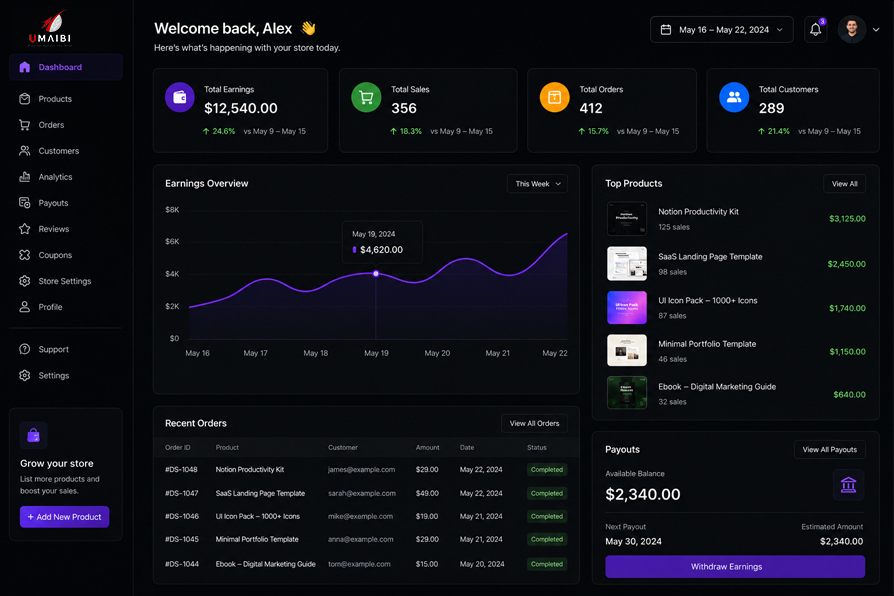This screenshot has height=596, width=894.
Task: Click the calendar icon in date range
Action: click(x=665, y=30)
